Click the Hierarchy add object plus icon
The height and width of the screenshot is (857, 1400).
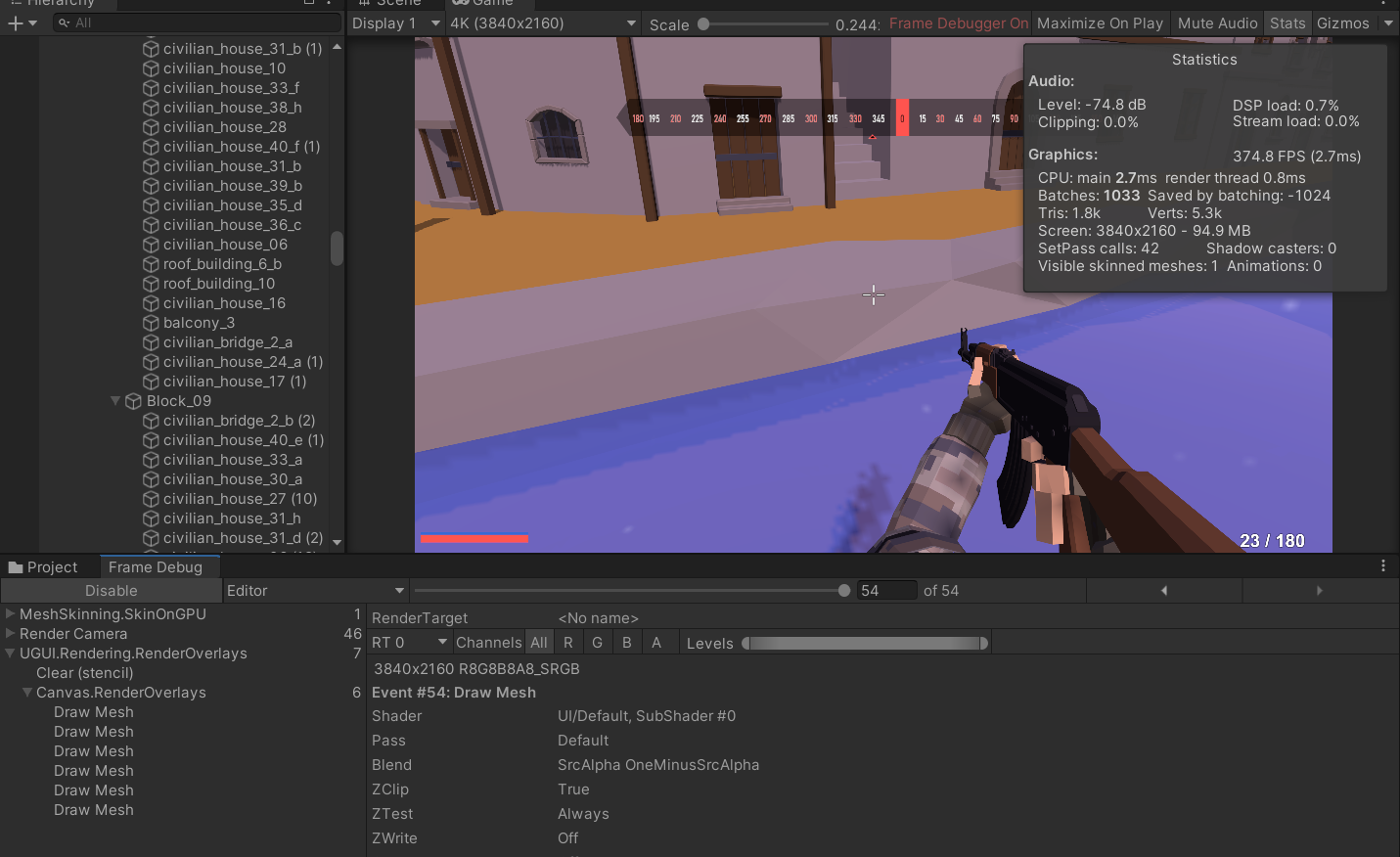coord(15,23)
